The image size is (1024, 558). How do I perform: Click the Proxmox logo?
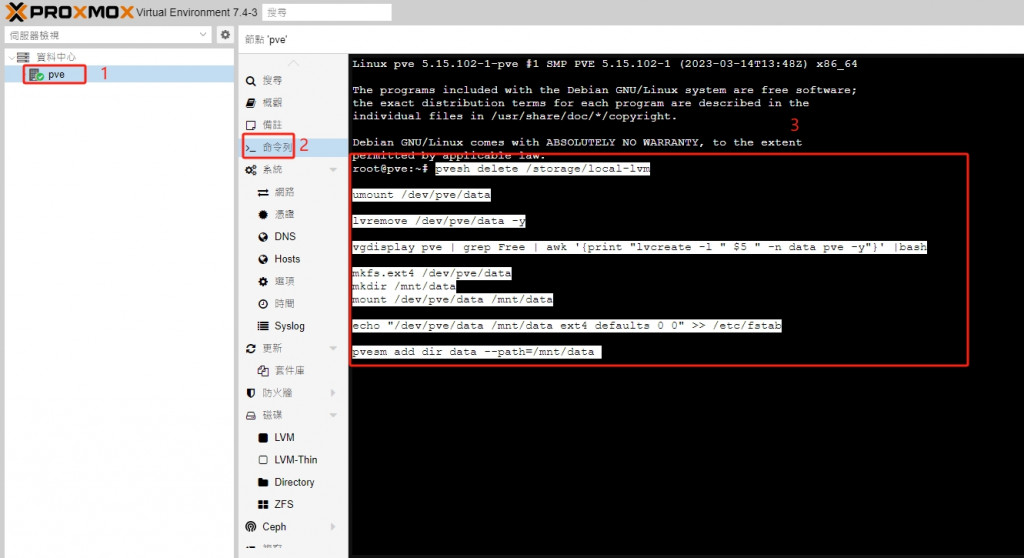point(69,12)
